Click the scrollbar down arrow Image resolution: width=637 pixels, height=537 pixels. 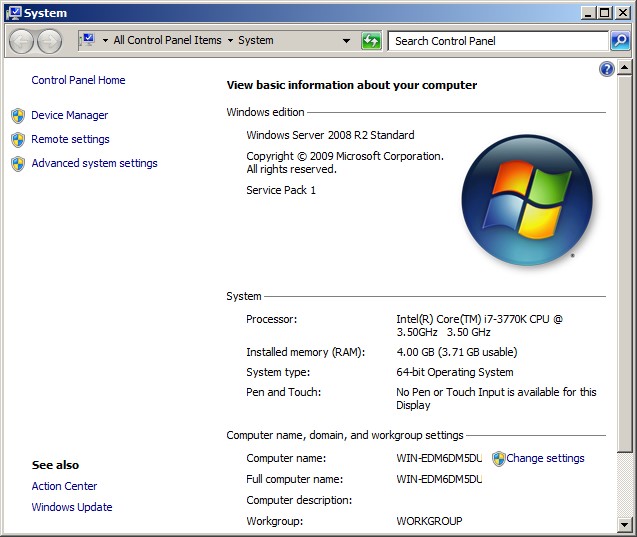(x=624, y=524)
